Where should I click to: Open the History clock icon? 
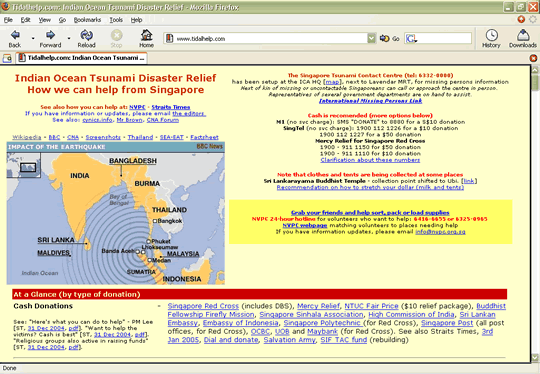[x=491, y=35]
